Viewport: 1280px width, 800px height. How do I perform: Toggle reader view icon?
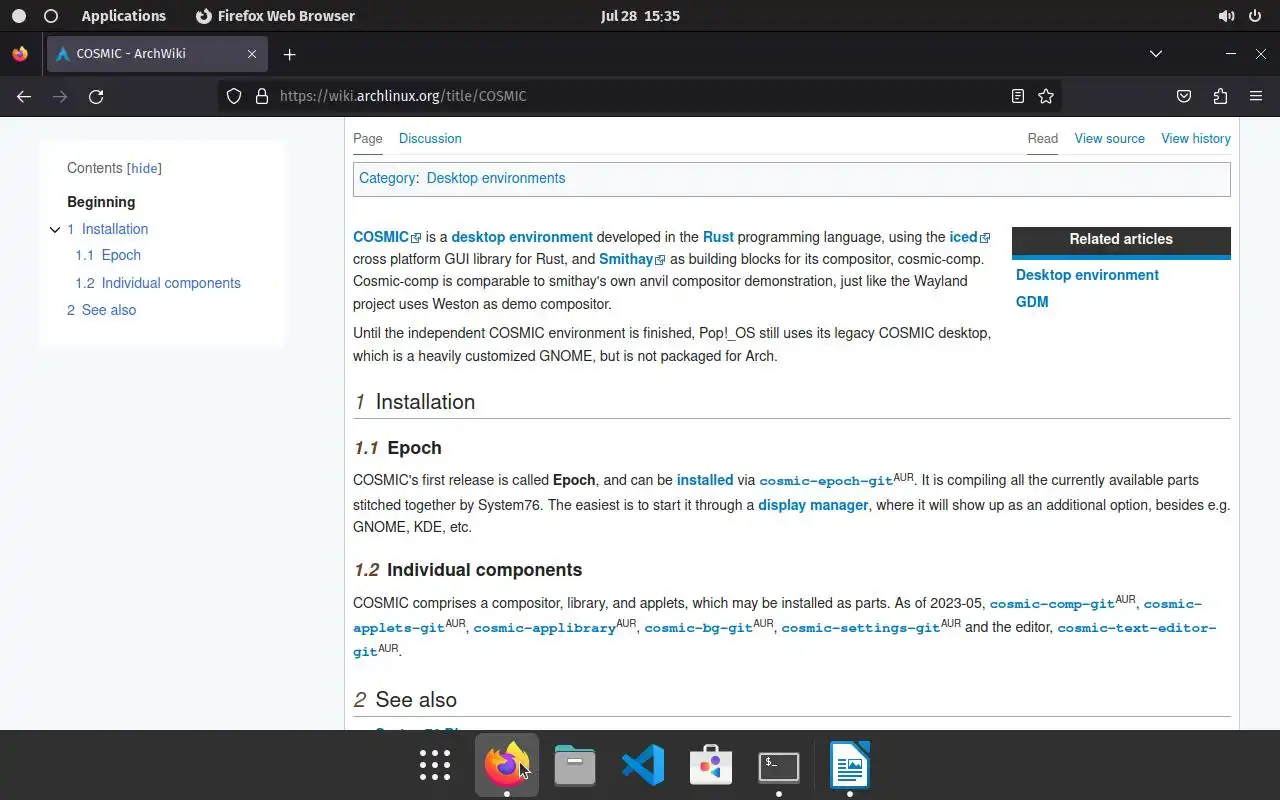[x=1017, y=96]
